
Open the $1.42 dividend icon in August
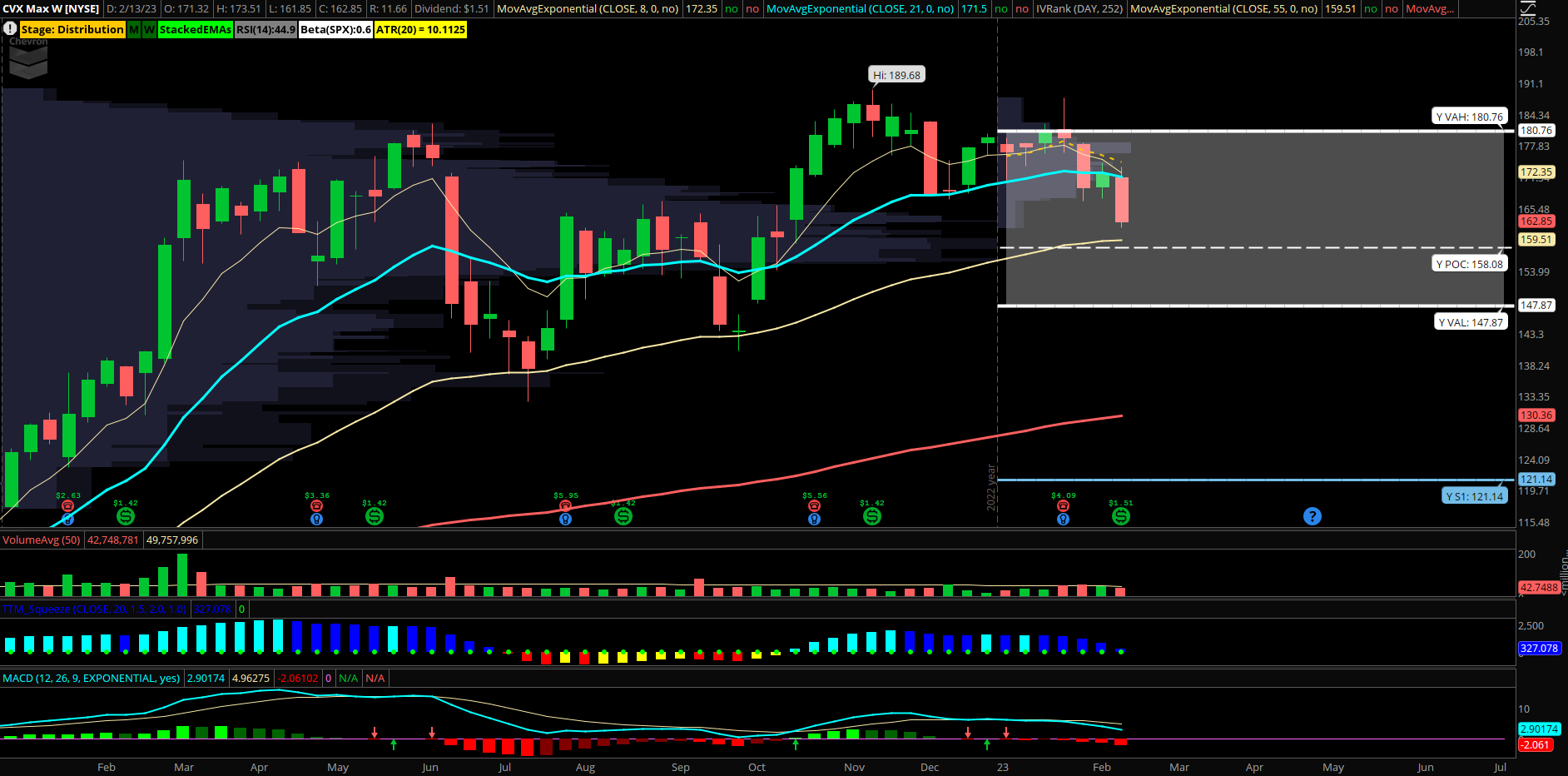point(623,516)
